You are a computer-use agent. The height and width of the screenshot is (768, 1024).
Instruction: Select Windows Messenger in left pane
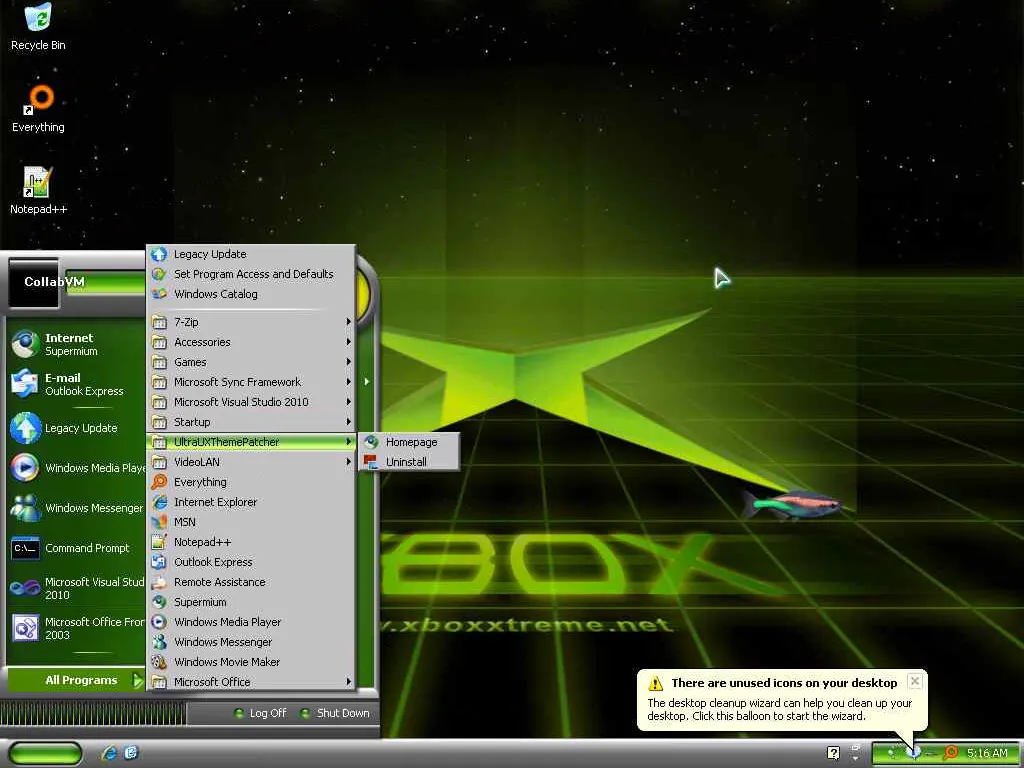pyautogui.click(x=76, y=508)
